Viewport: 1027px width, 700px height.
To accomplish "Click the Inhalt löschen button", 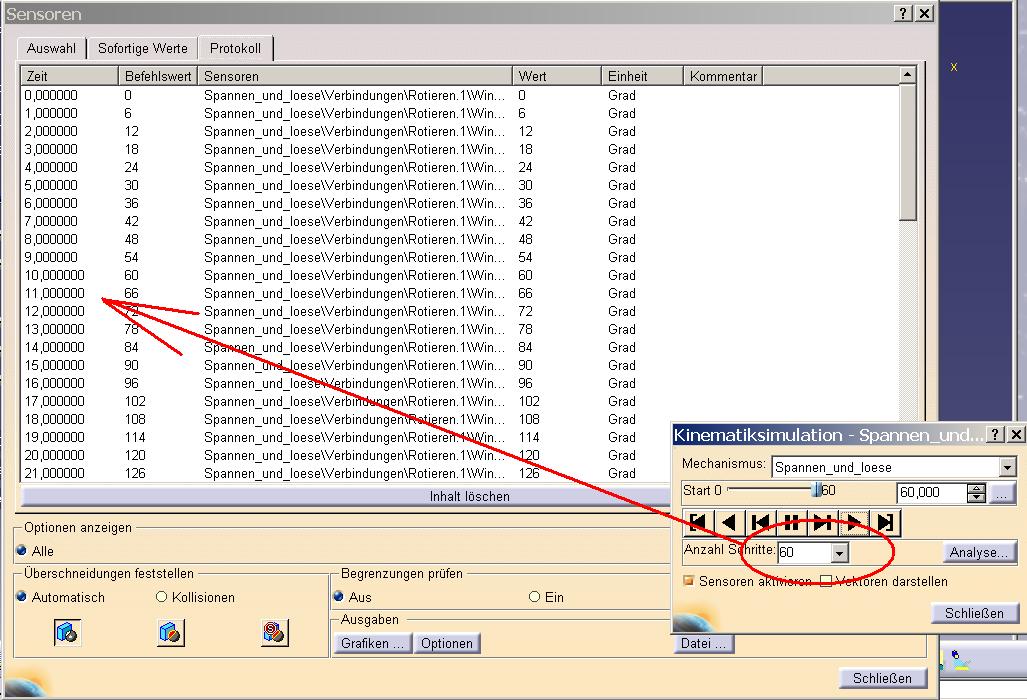I will pyautogui.click(x=469, y=496).
